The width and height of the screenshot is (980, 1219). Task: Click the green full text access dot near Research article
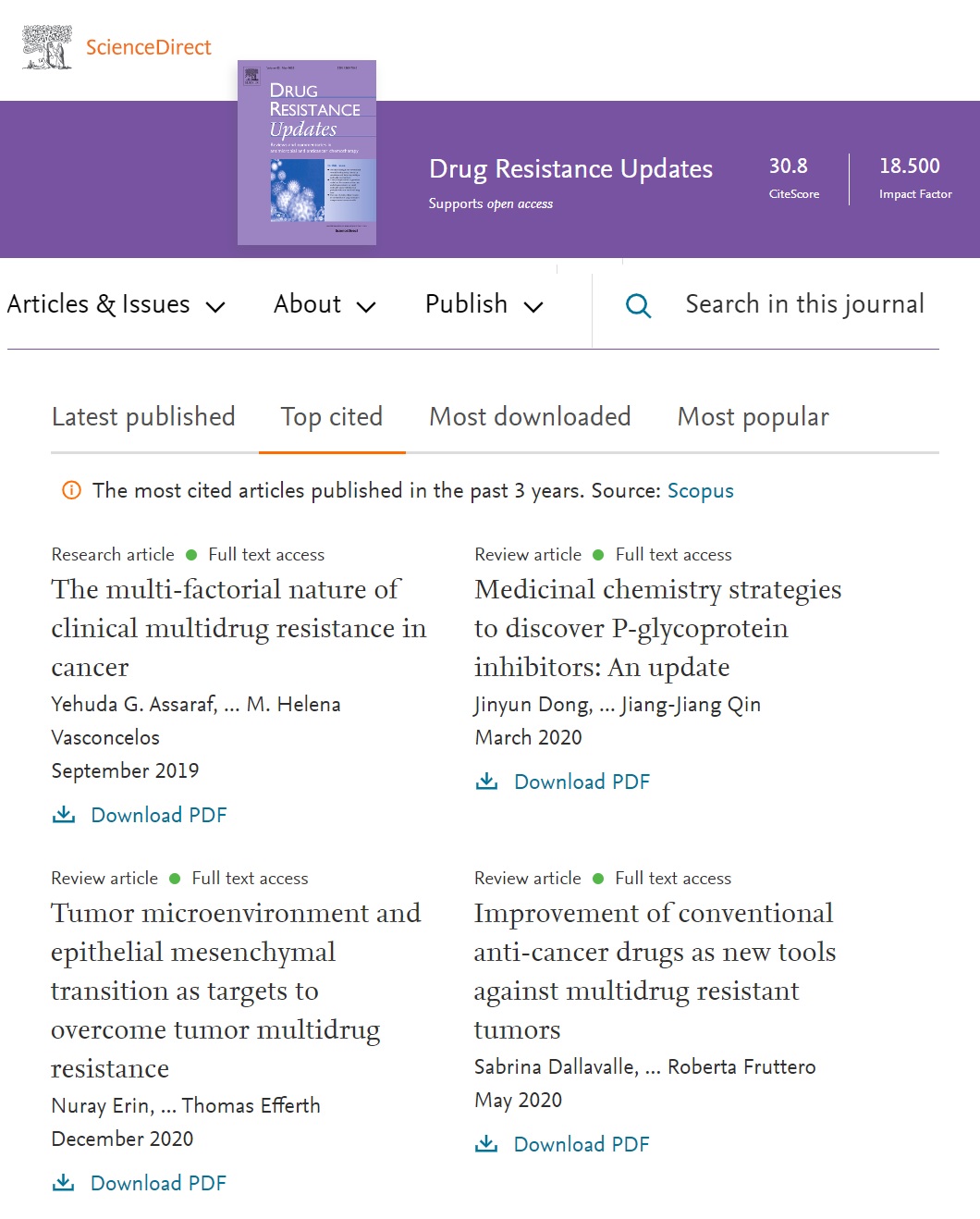pos(191,554)
